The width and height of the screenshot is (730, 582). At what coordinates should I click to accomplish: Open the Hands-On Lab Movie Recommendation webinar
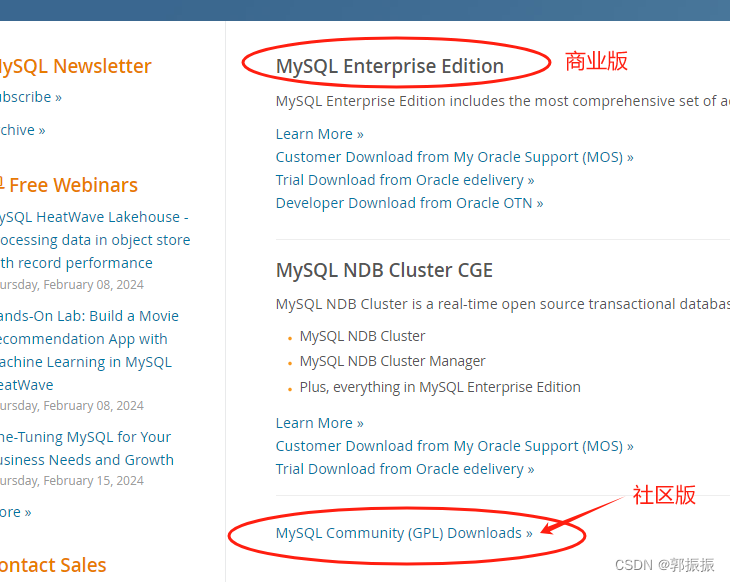[x=89, y=351]
